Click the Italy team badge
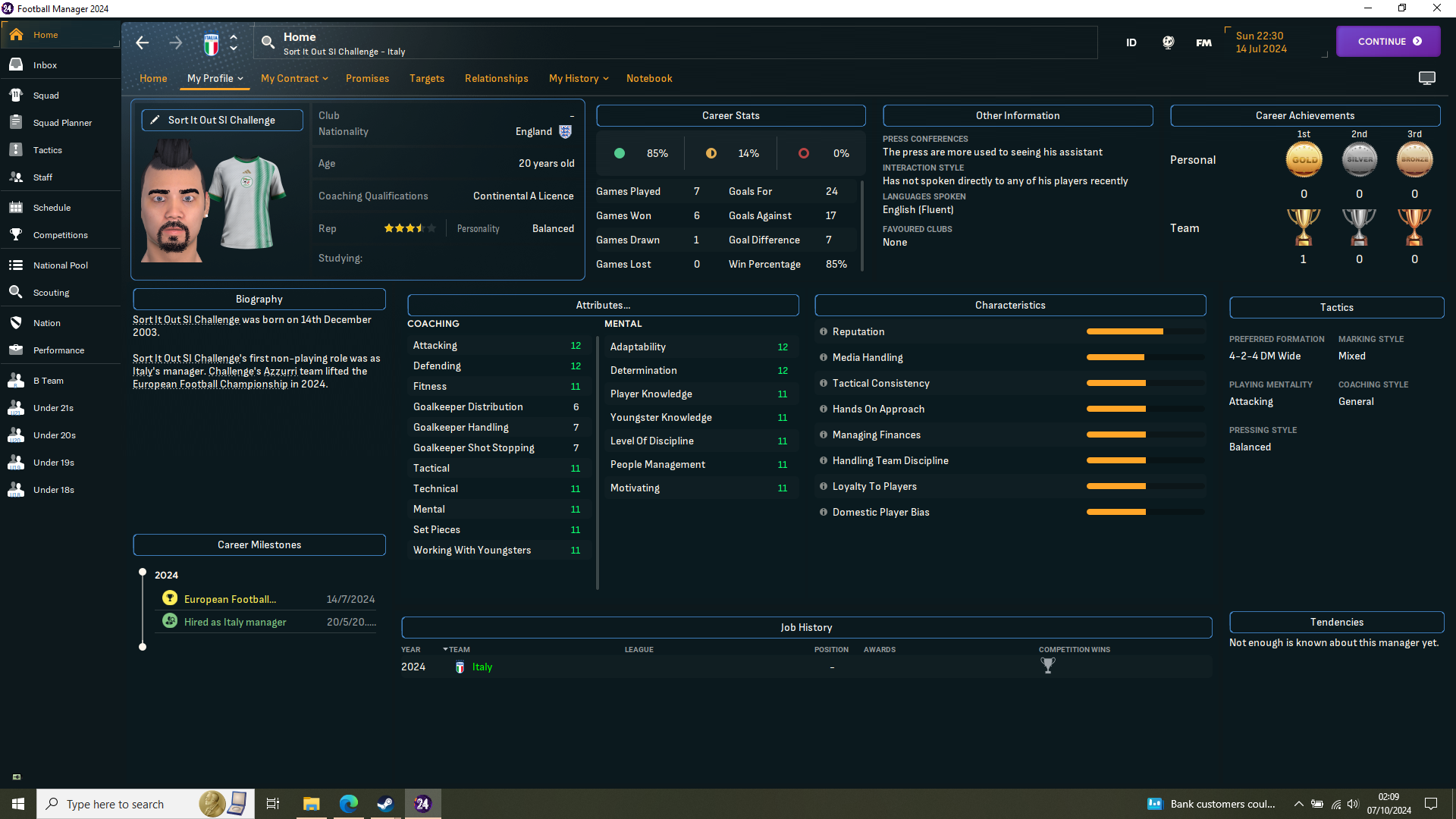1456x819 pixels. (212, 44)
